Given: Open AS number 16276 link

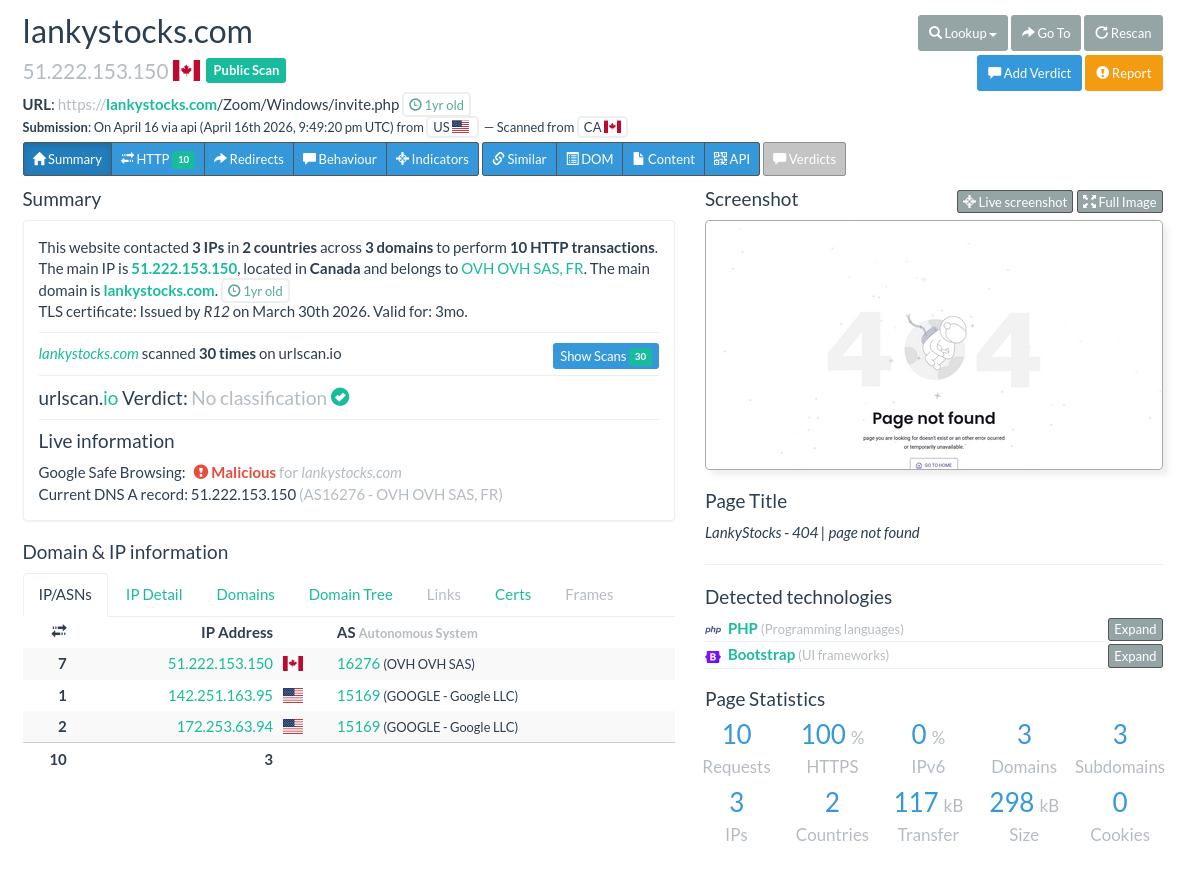Looking at the screenshot, I should [358, 663].
